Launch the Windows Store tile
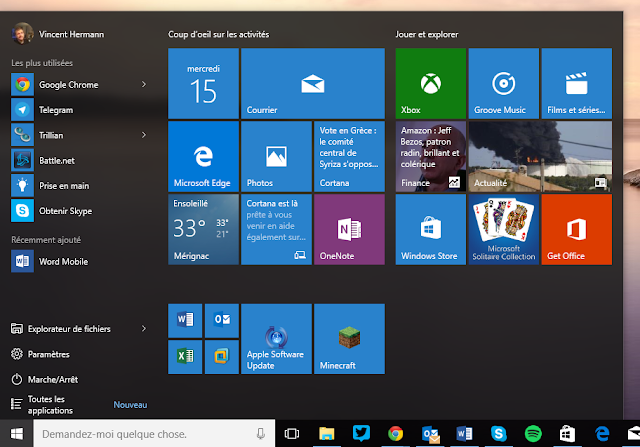Screen dimensions: 640x447 click(x=431, y=229)
